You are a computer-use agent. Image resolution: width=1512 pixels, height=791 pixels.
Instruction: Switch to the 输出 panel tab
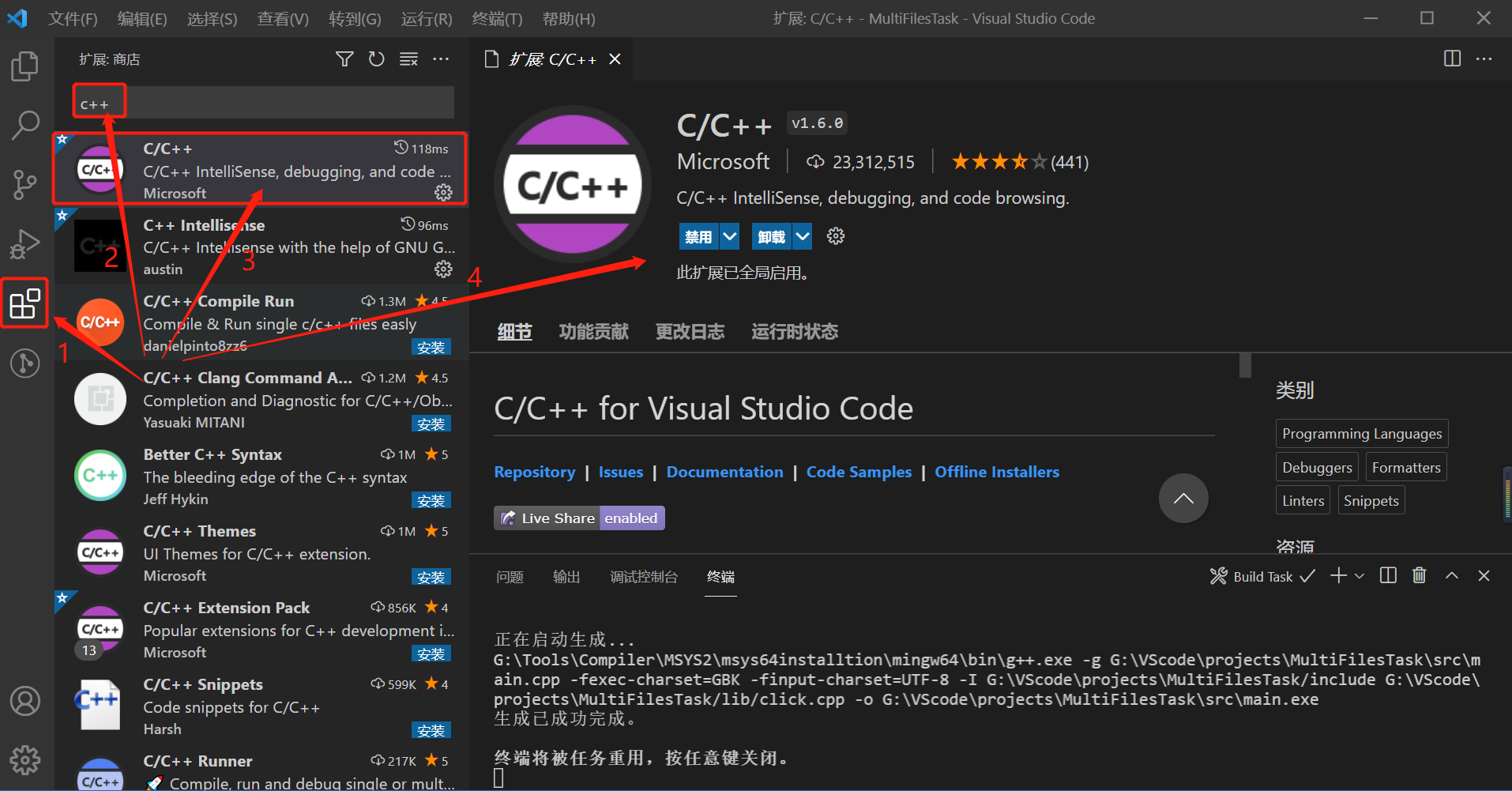566,577
